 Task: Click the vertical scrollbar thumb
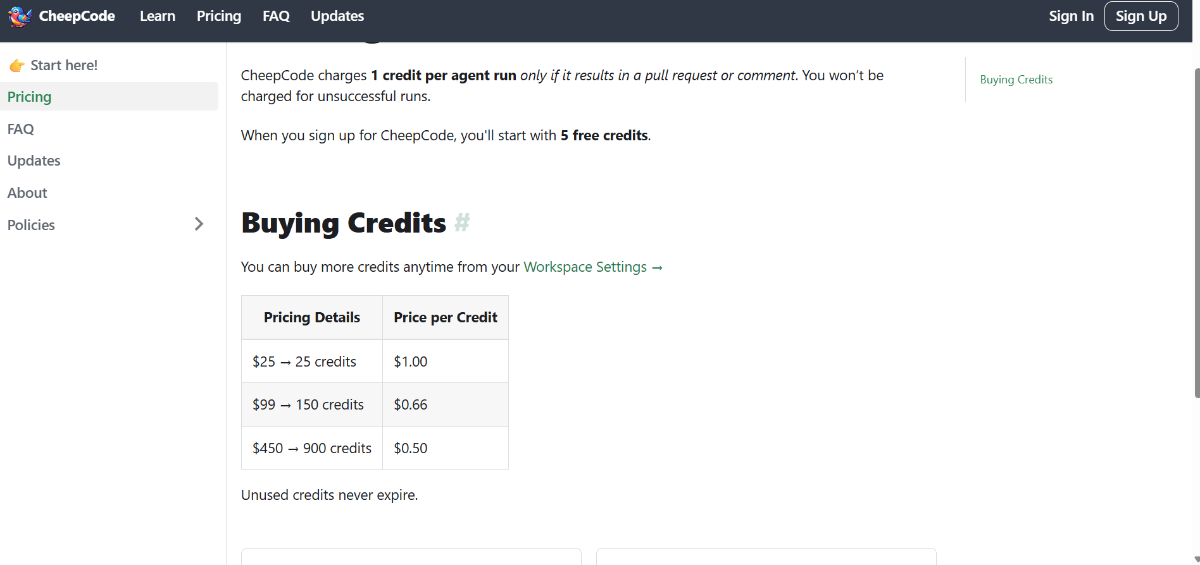(1195, 230)
